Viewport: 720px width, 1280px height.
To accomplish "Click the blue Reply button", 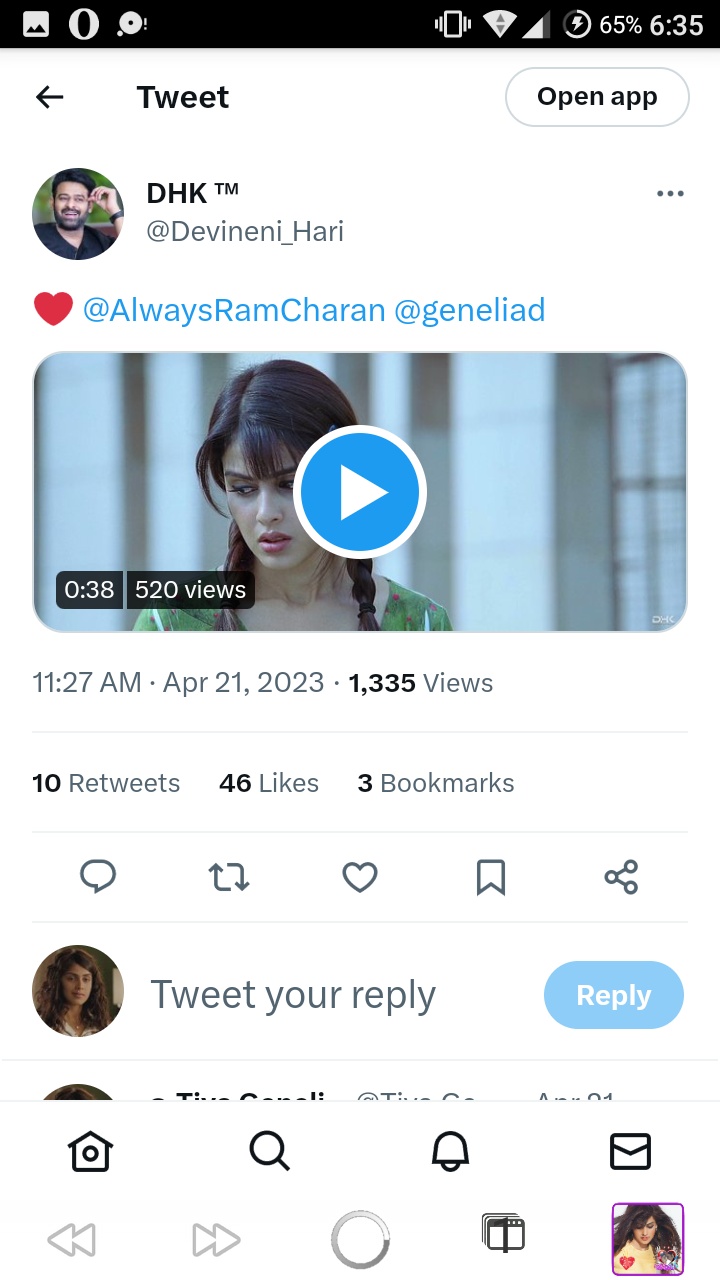I will pyautogui.click(x=614, y=995).
